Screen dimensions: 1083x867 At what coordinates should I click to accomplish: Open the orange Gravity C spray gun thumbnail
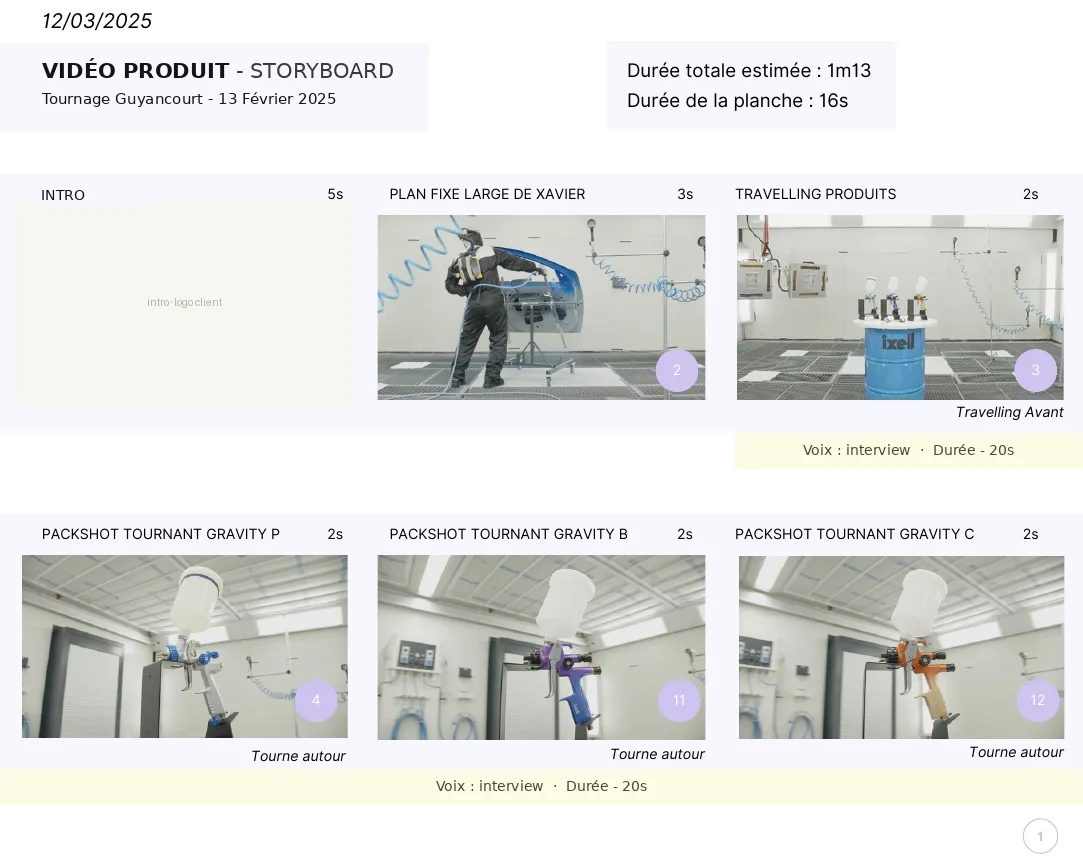(x=901, y=647)
